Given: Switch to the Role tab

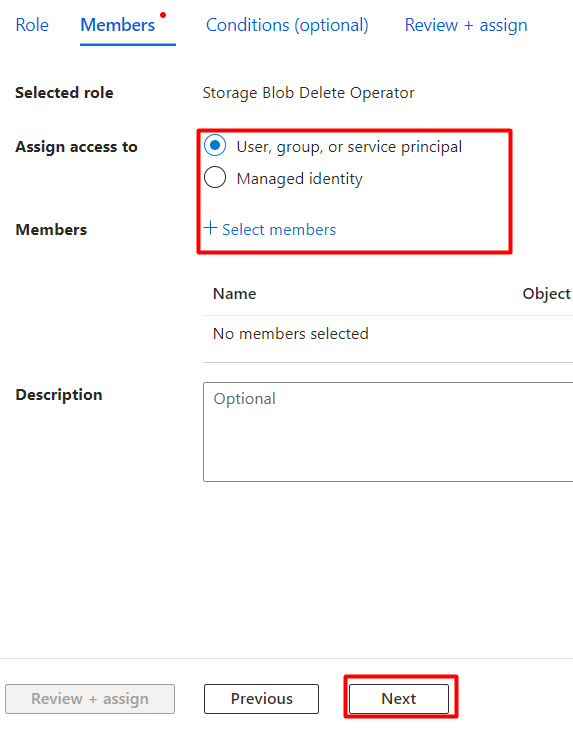Looking at the screenshot, I should pos(32,25).
